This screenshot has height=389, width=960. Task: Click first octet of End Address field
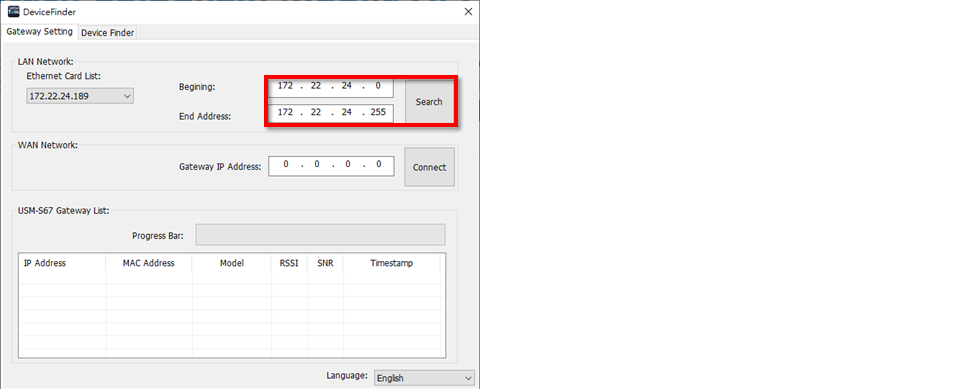click(285, 113)
